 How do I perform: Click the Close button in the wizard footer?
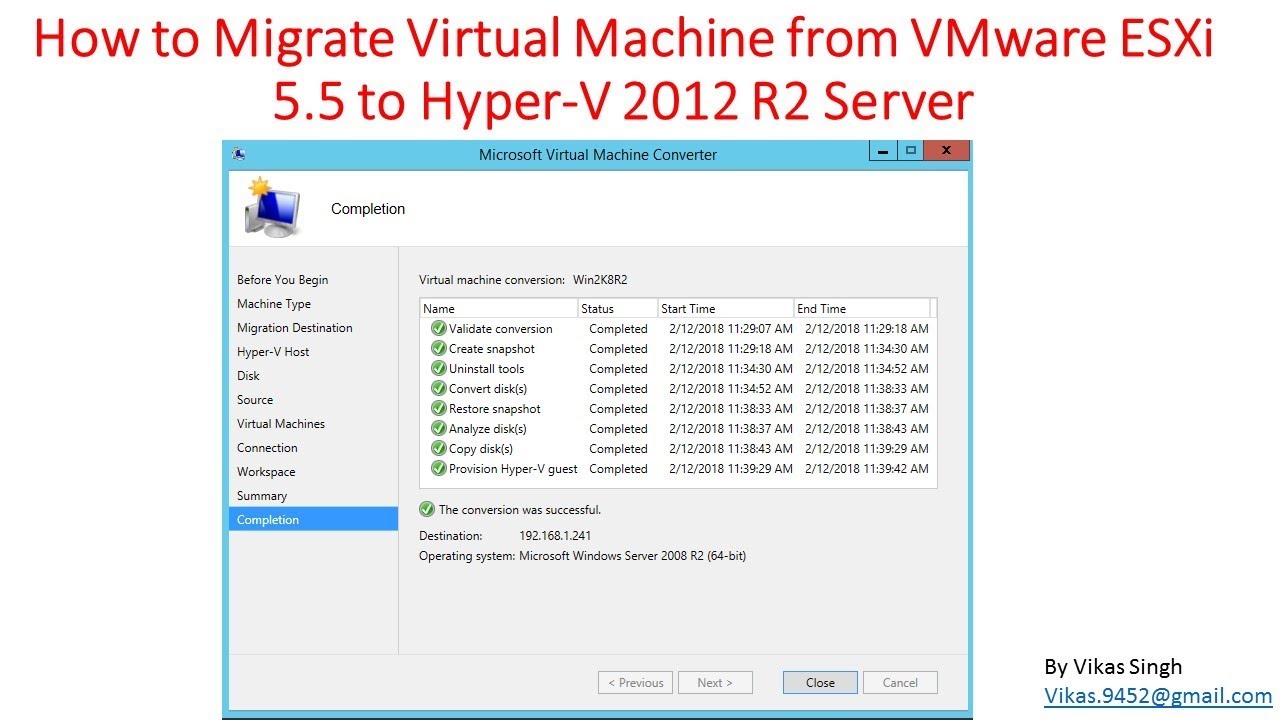pos(820,683)
